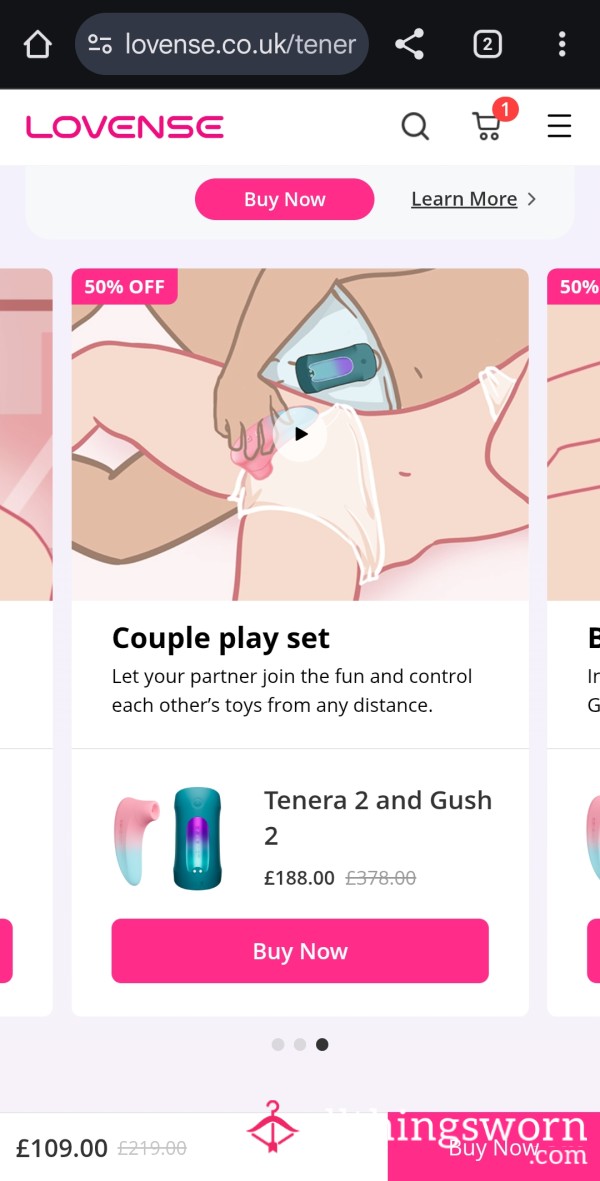Select the third active carousel dot

pyautogui.click(x=321, y=1045)
